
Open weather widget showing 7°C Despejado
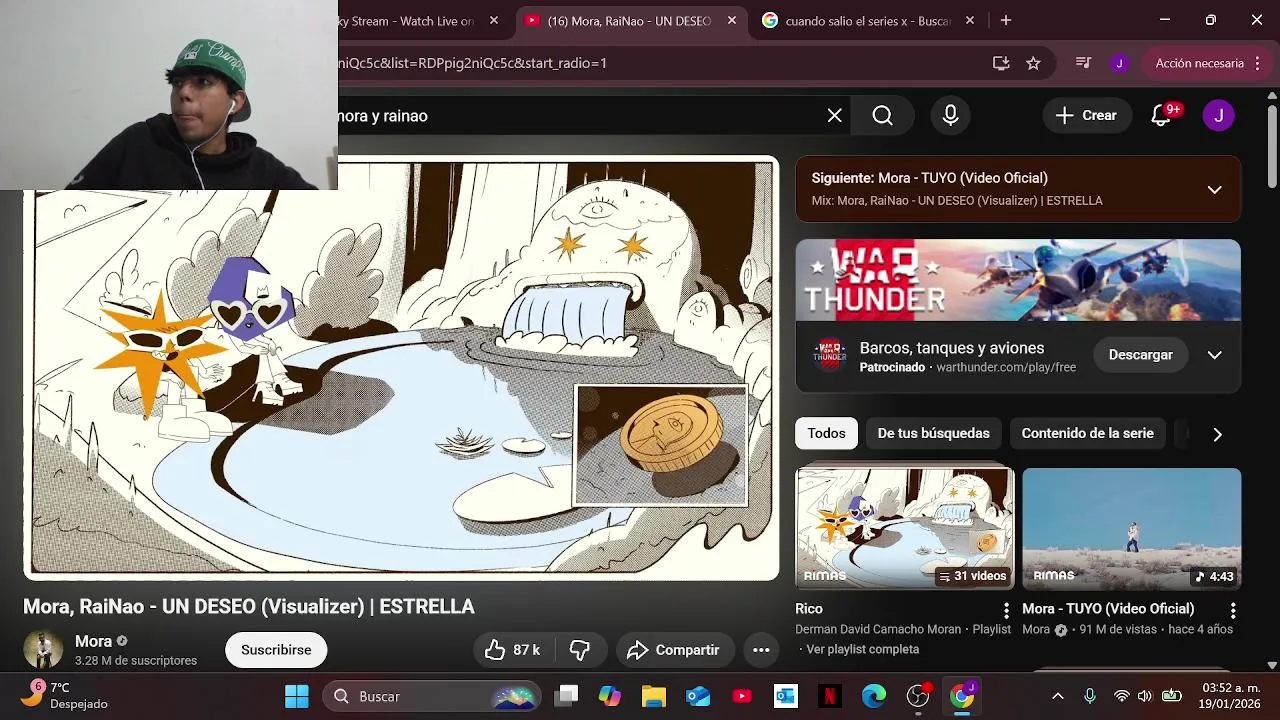pos(66,696)
